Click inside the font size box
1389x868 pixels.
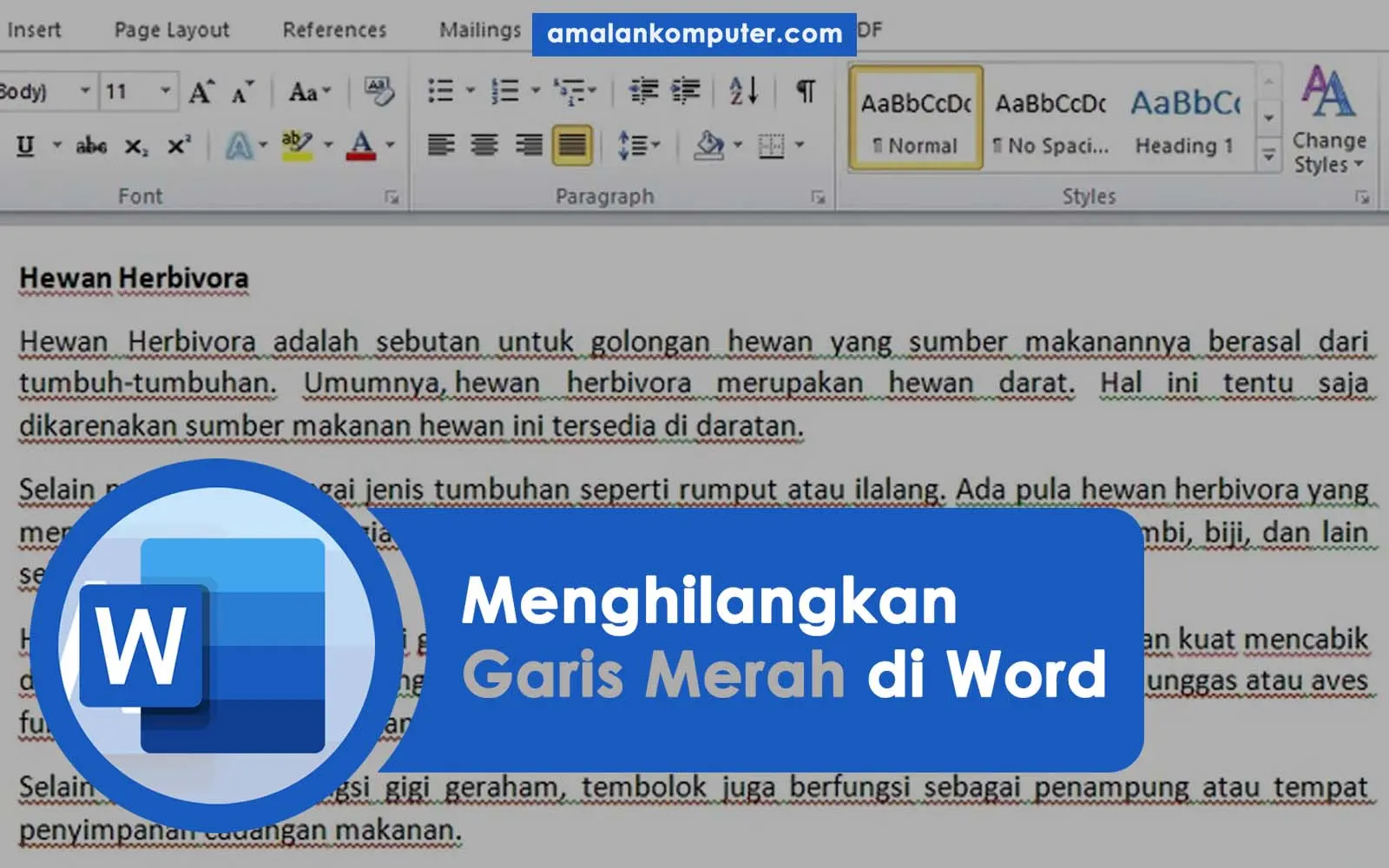click(128, 90)
